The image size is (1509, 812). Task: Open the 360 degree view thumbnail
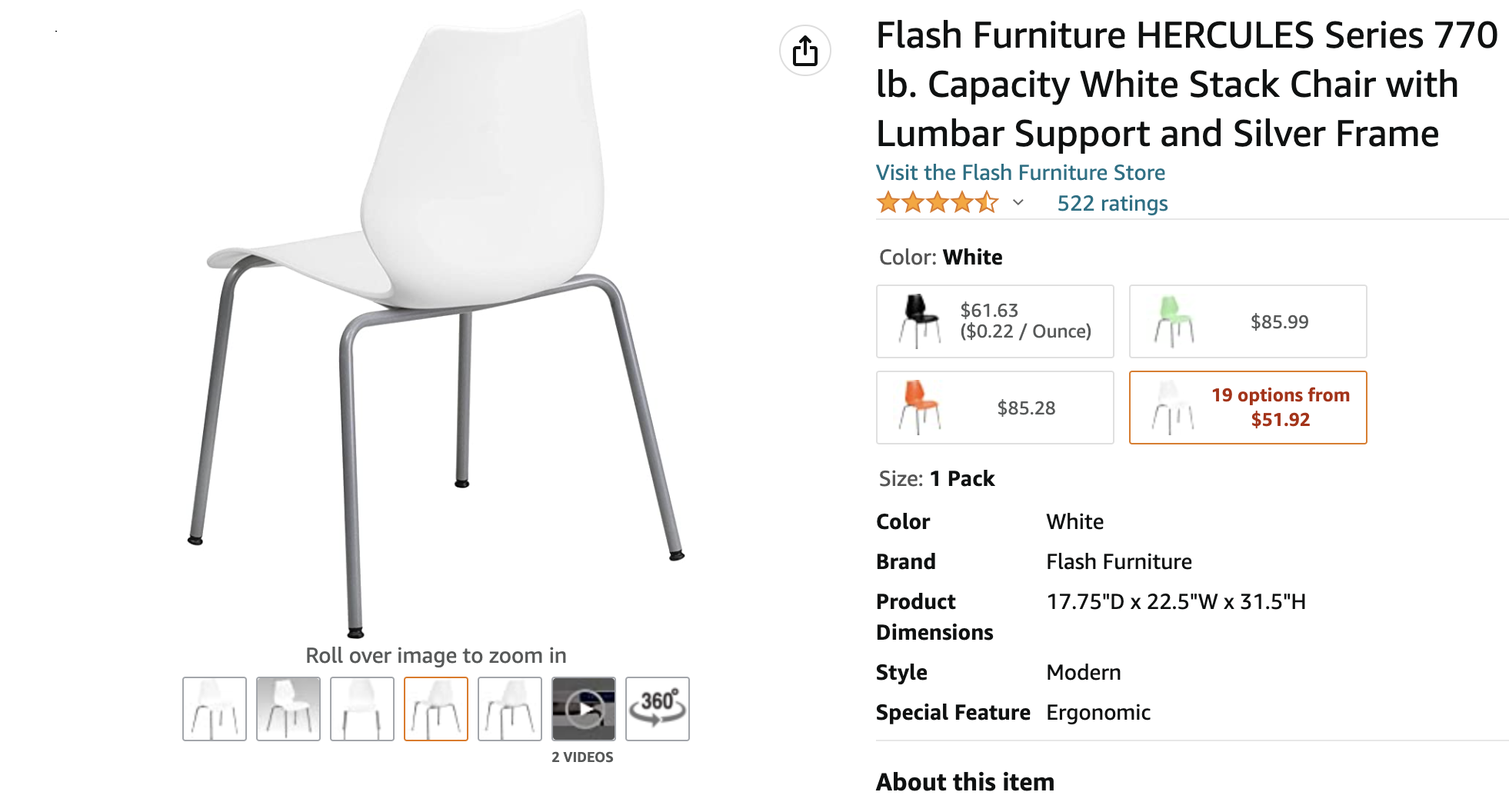pyautogui.click(x=658, y=708)
